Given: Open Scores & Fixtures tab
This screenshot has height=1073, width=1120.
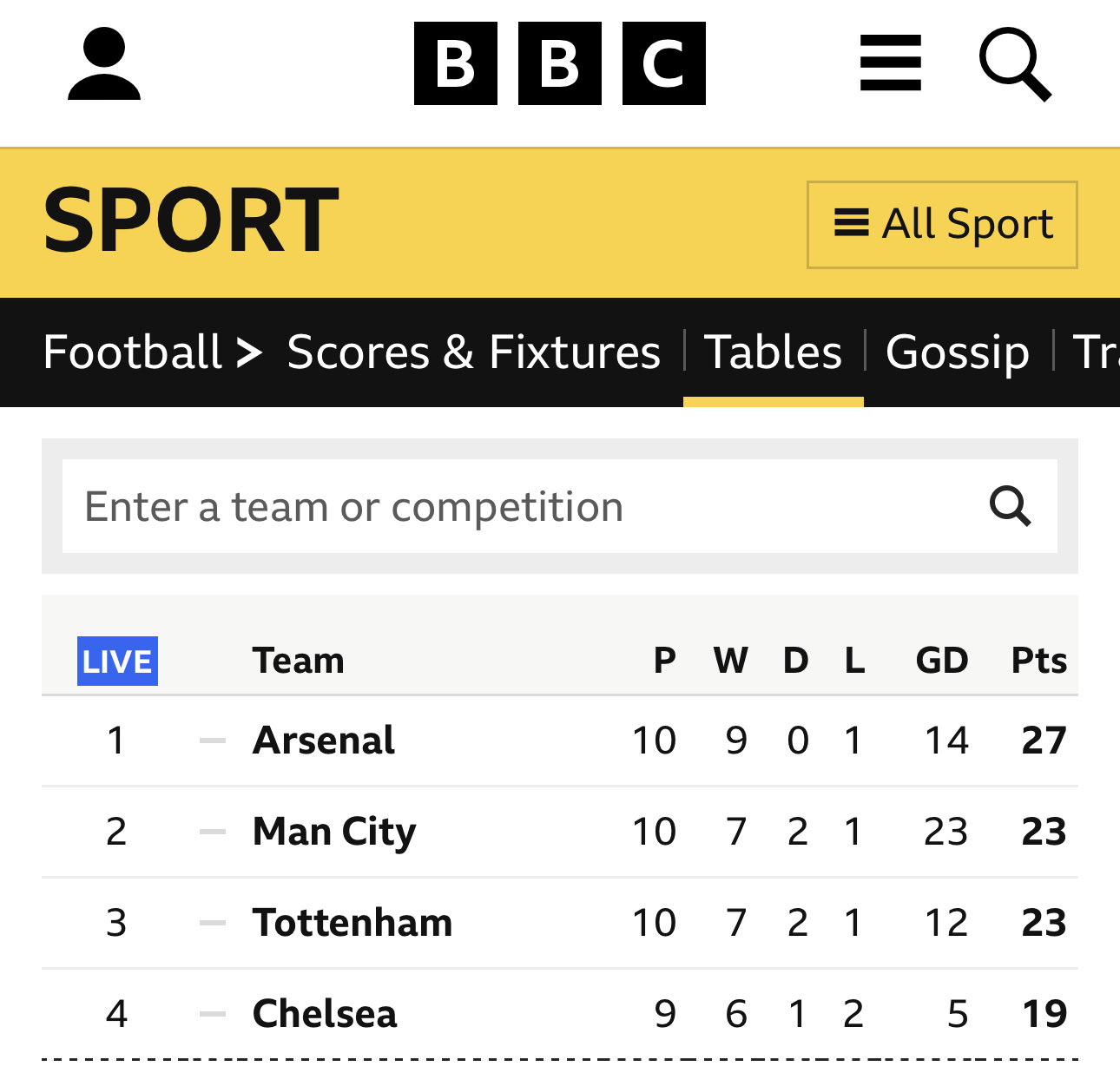Looking at the screenshot, I should pos(473,352).
